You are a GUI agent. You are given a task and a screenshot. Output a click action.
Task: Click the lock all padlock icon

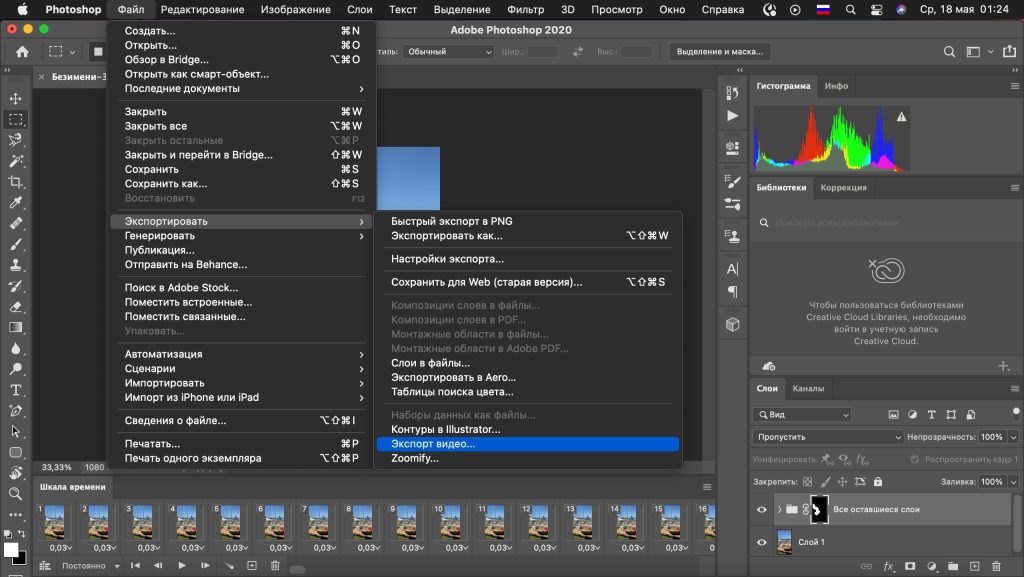point(876,482)
